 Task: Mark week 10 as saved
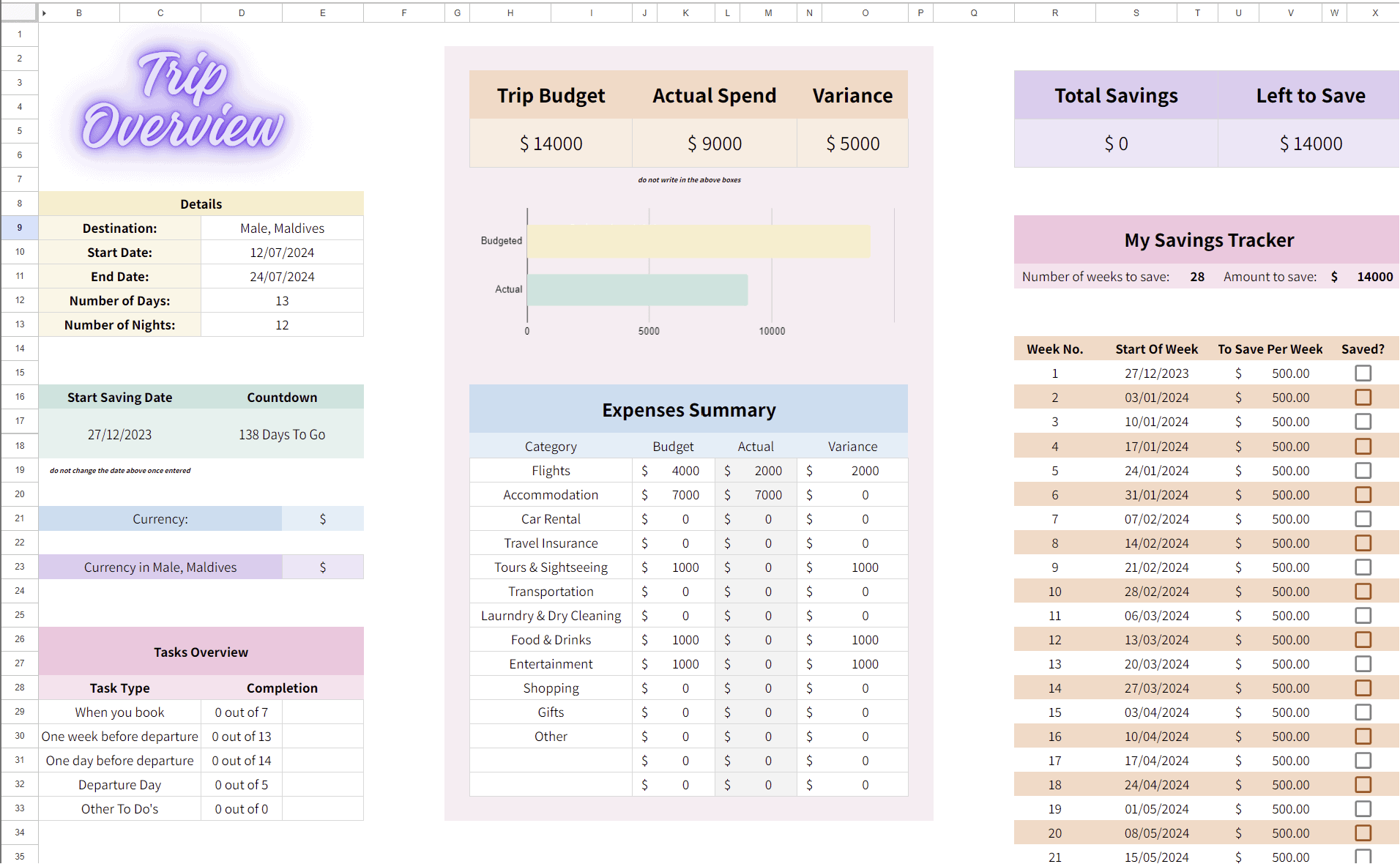pos(1363,591)
